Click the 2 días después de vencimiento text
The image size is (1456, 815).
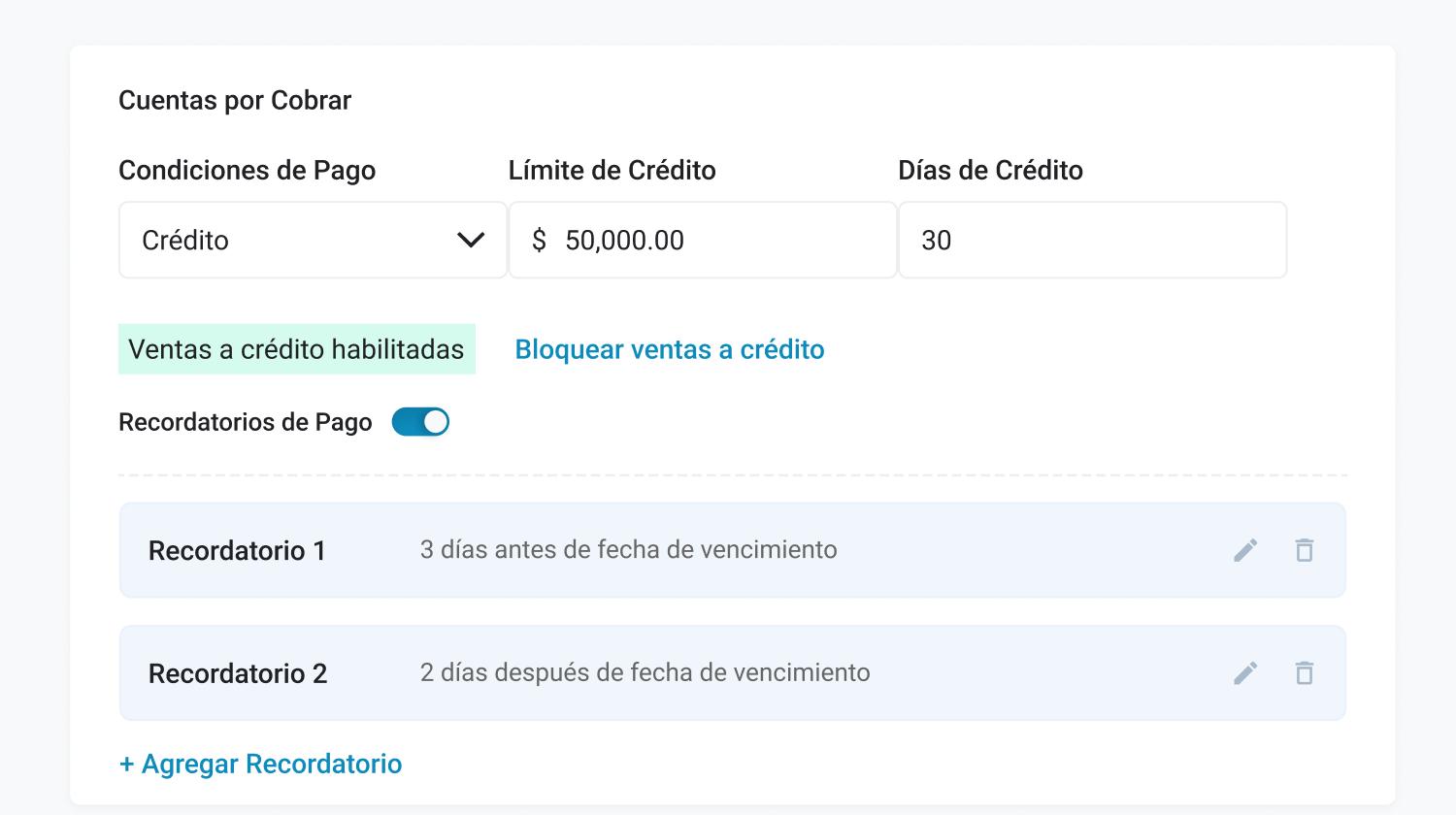(x=645, y=672)
